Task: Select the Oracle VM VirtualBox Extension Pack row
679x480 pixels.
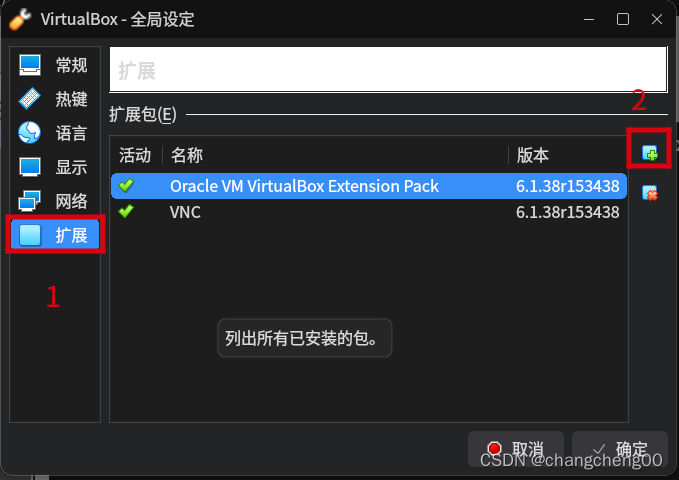Action: (369, 186)
